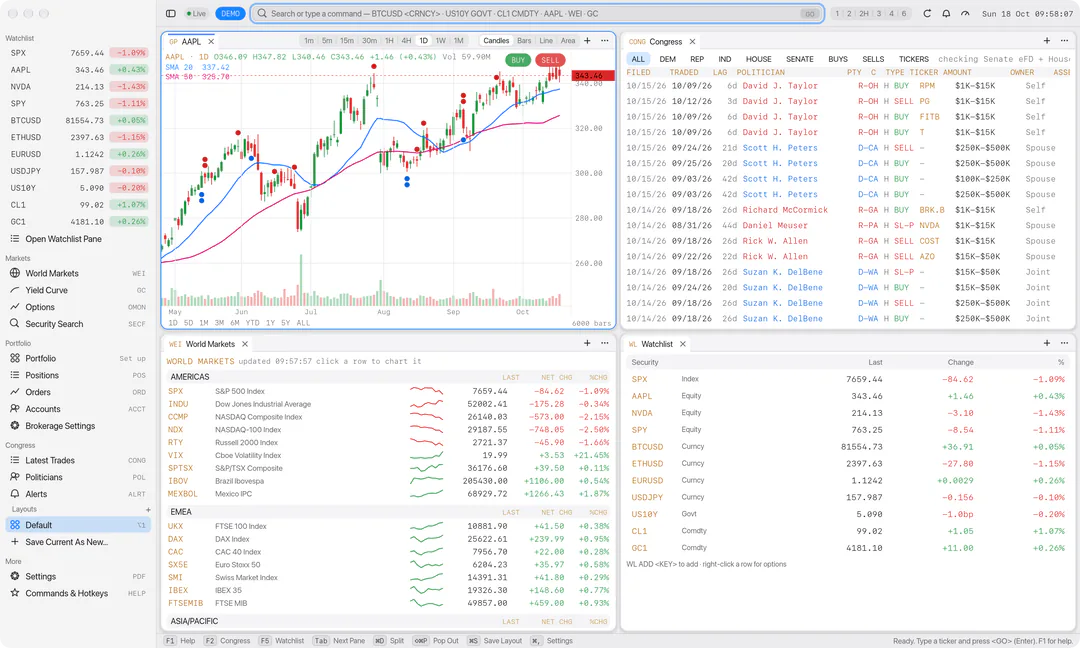Screen dimensions: 1080x648
Task: Toggle the DEMO mode badge
Action: [230, 13]
